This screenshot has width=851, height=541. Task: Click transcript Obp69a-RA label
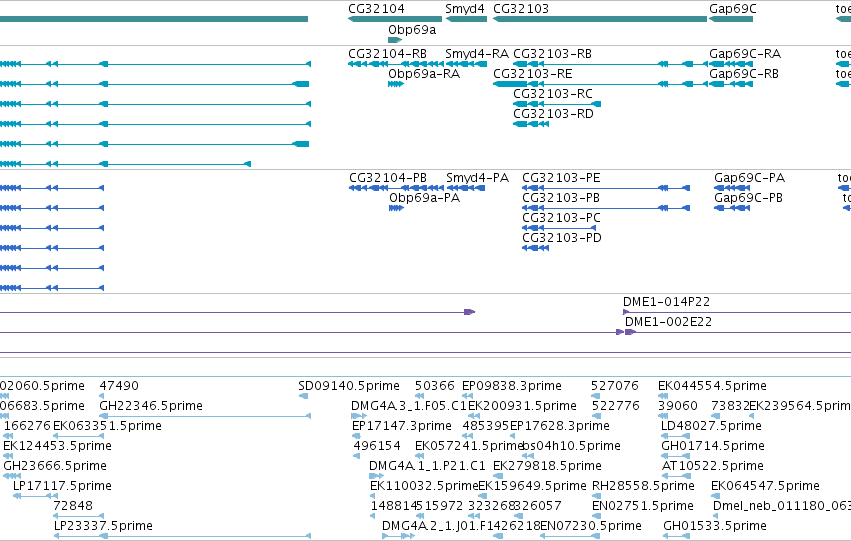pos(424,74)
